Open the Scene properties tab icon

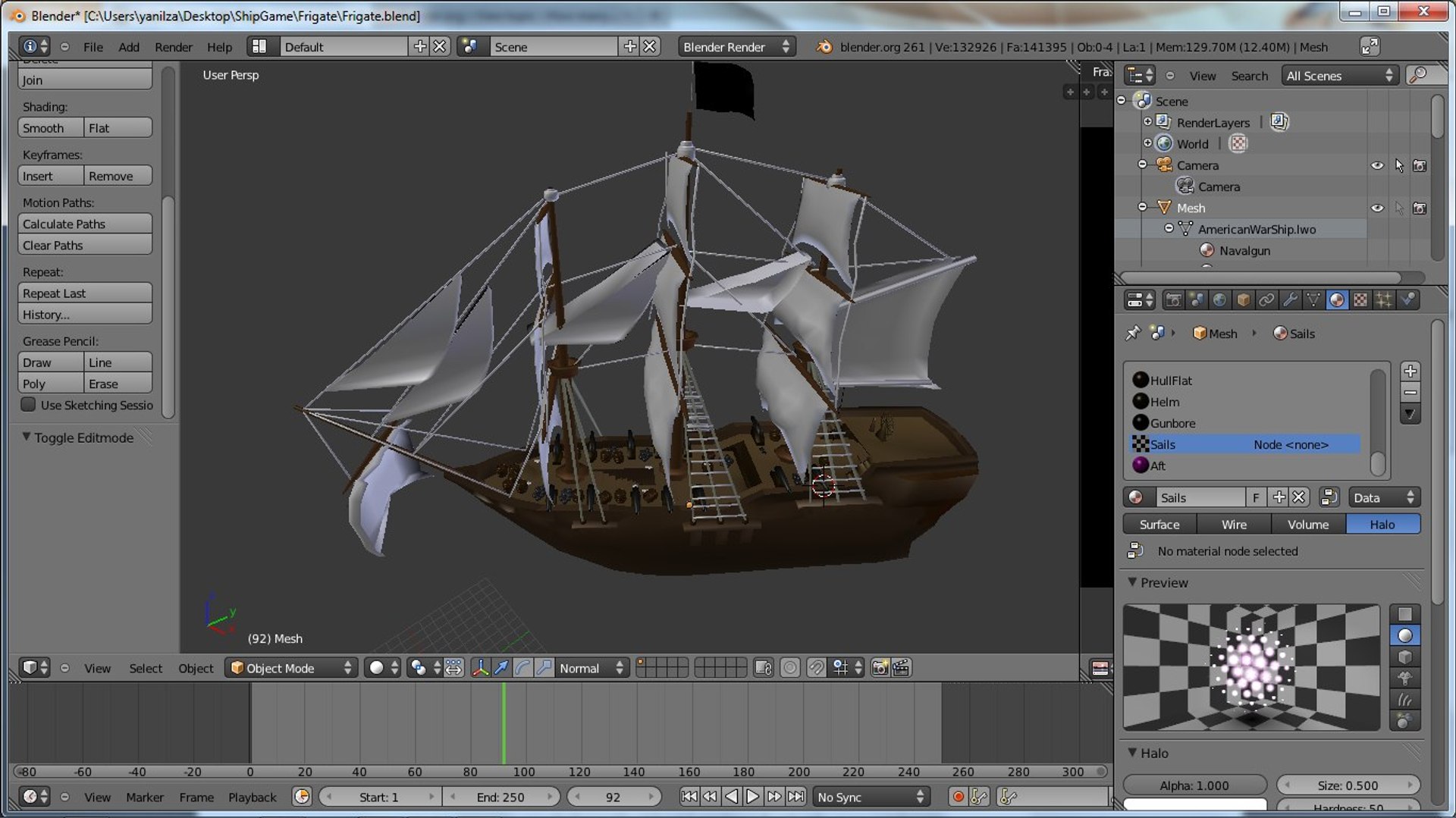point(1197,300)
